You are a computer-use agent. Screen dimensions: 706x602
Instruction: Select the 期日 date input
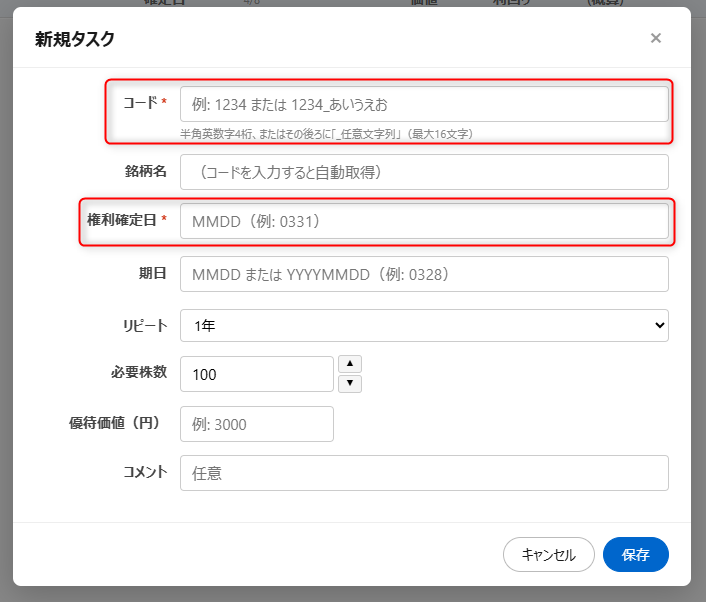[x=424, y=274]
